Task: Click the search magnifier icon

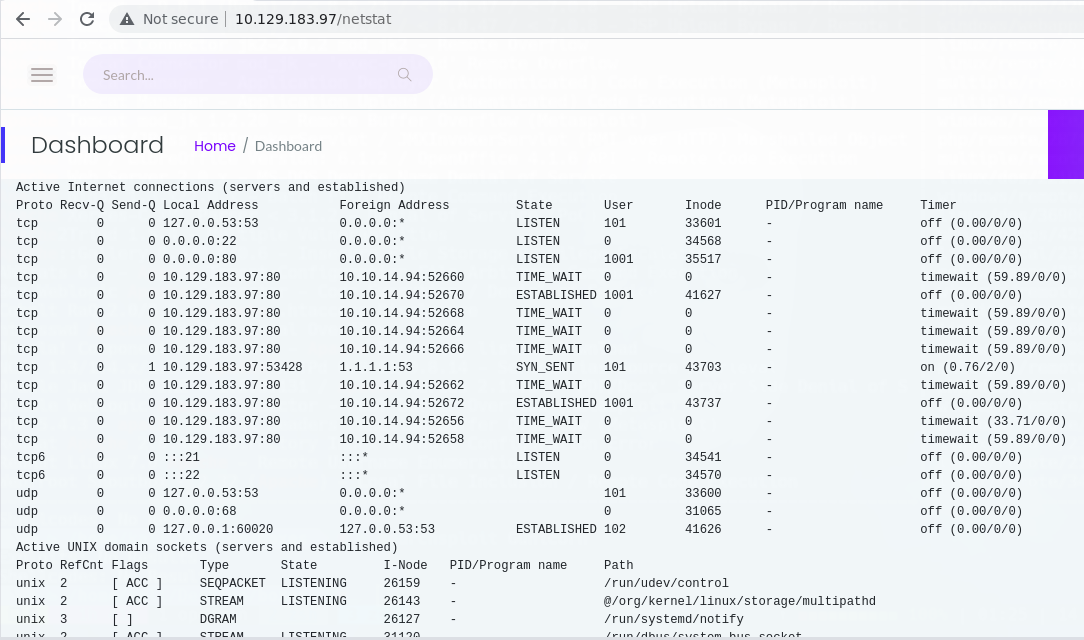Action: [x=404, y=74]
